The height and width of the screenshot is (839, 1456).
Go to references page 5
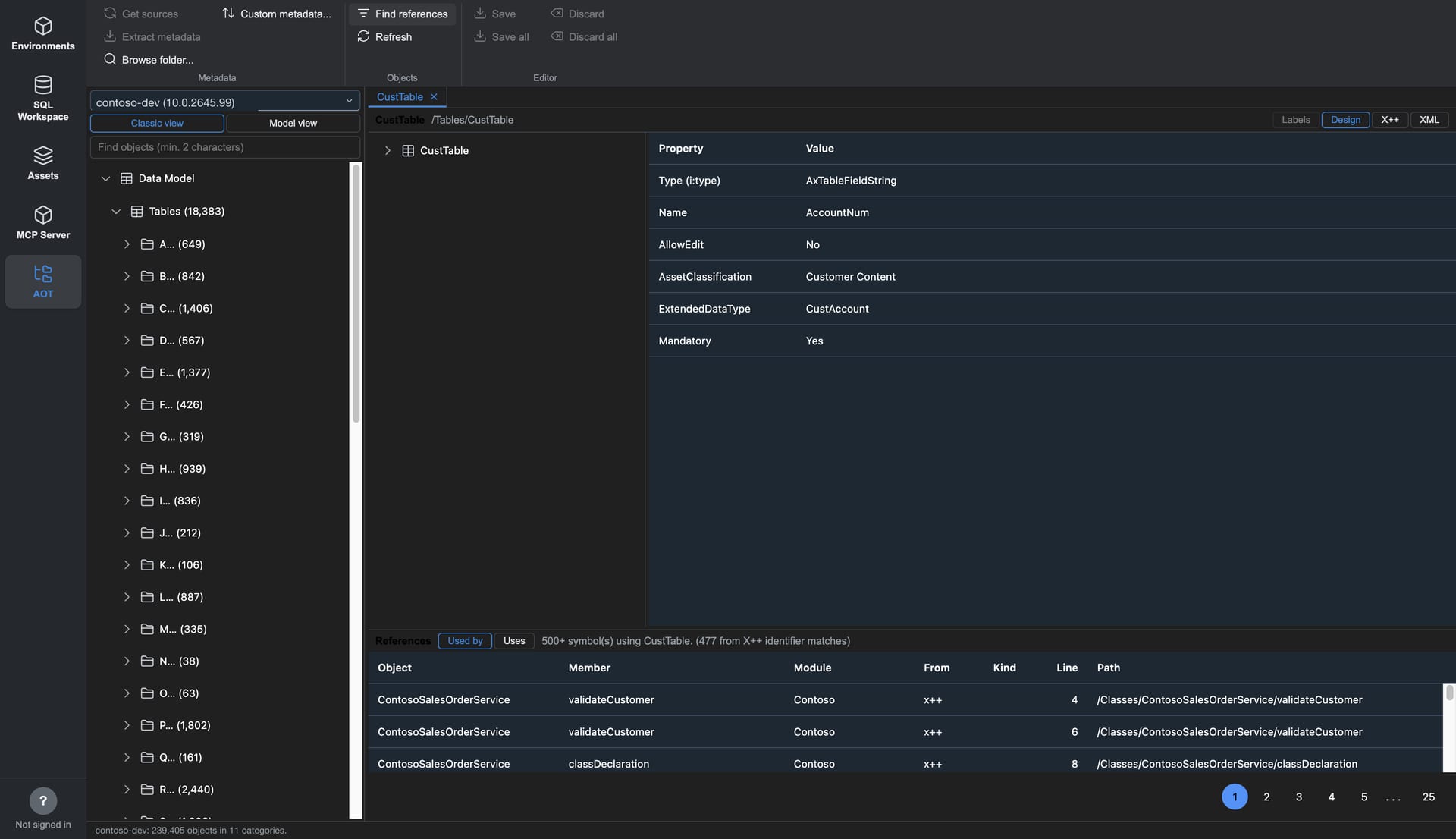click(1363, 797)
